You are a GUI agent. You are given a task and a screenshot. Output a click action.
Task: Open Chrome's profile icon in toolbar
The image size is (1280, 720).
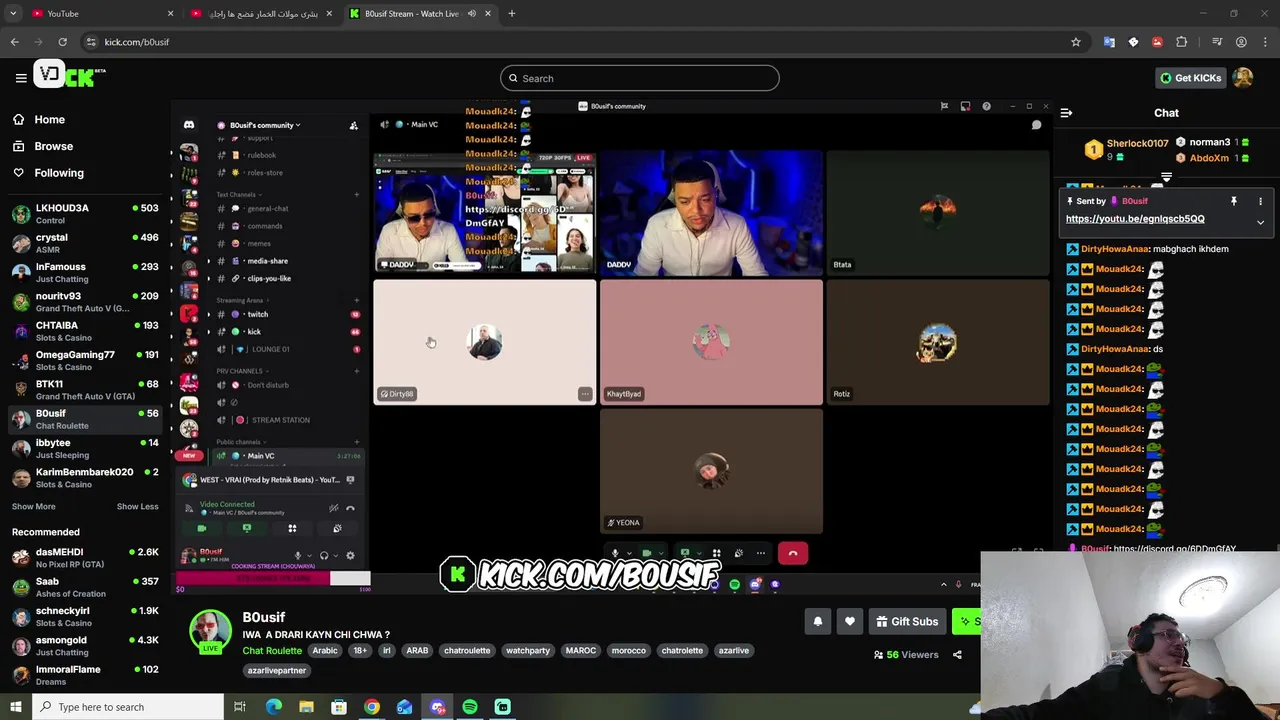(1241, 42)
